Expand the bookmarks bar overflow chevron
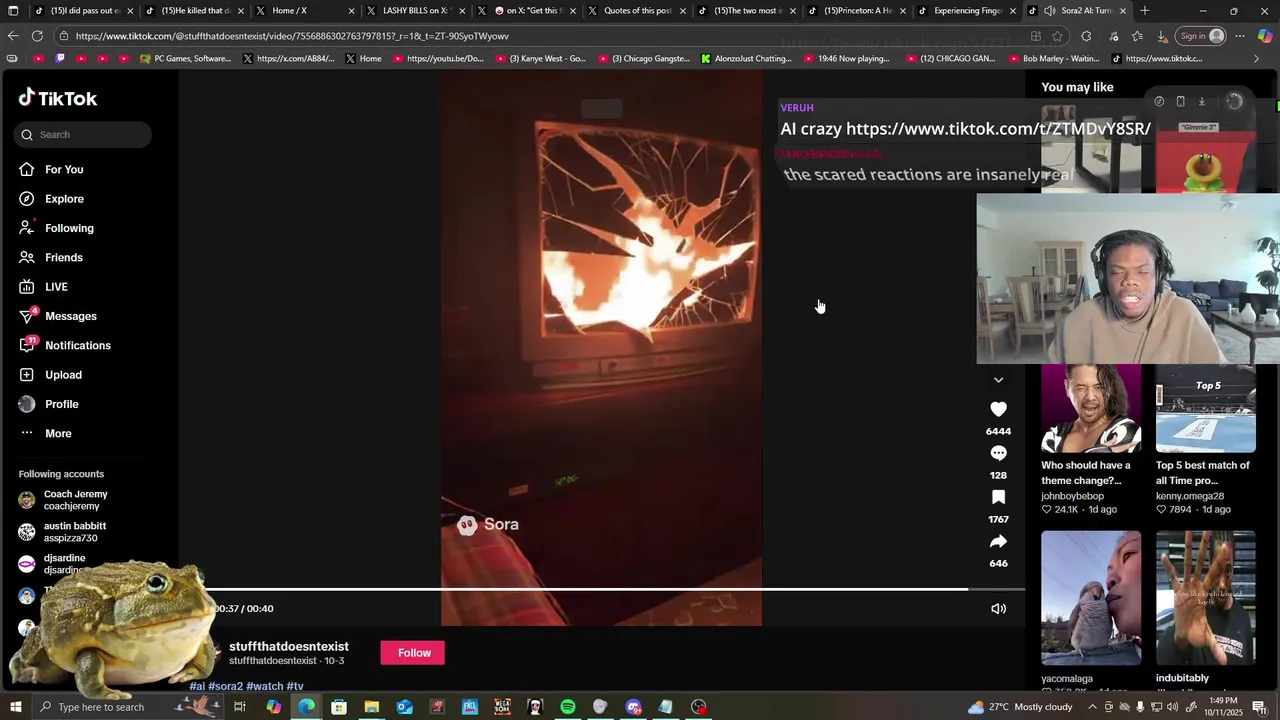Image resolution: width=1280 pixels, height=720 pixels. point(1256,59)
